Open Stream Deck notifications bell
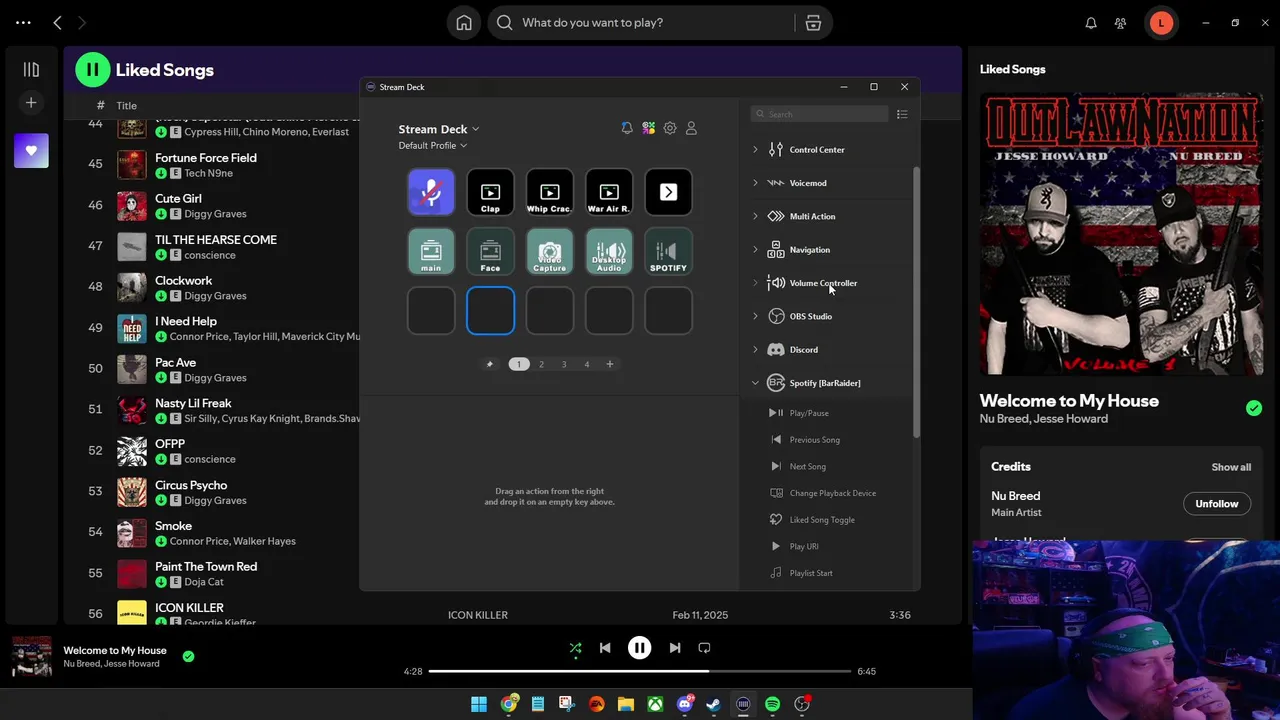 pyautogui.click(x=627, y=128)
